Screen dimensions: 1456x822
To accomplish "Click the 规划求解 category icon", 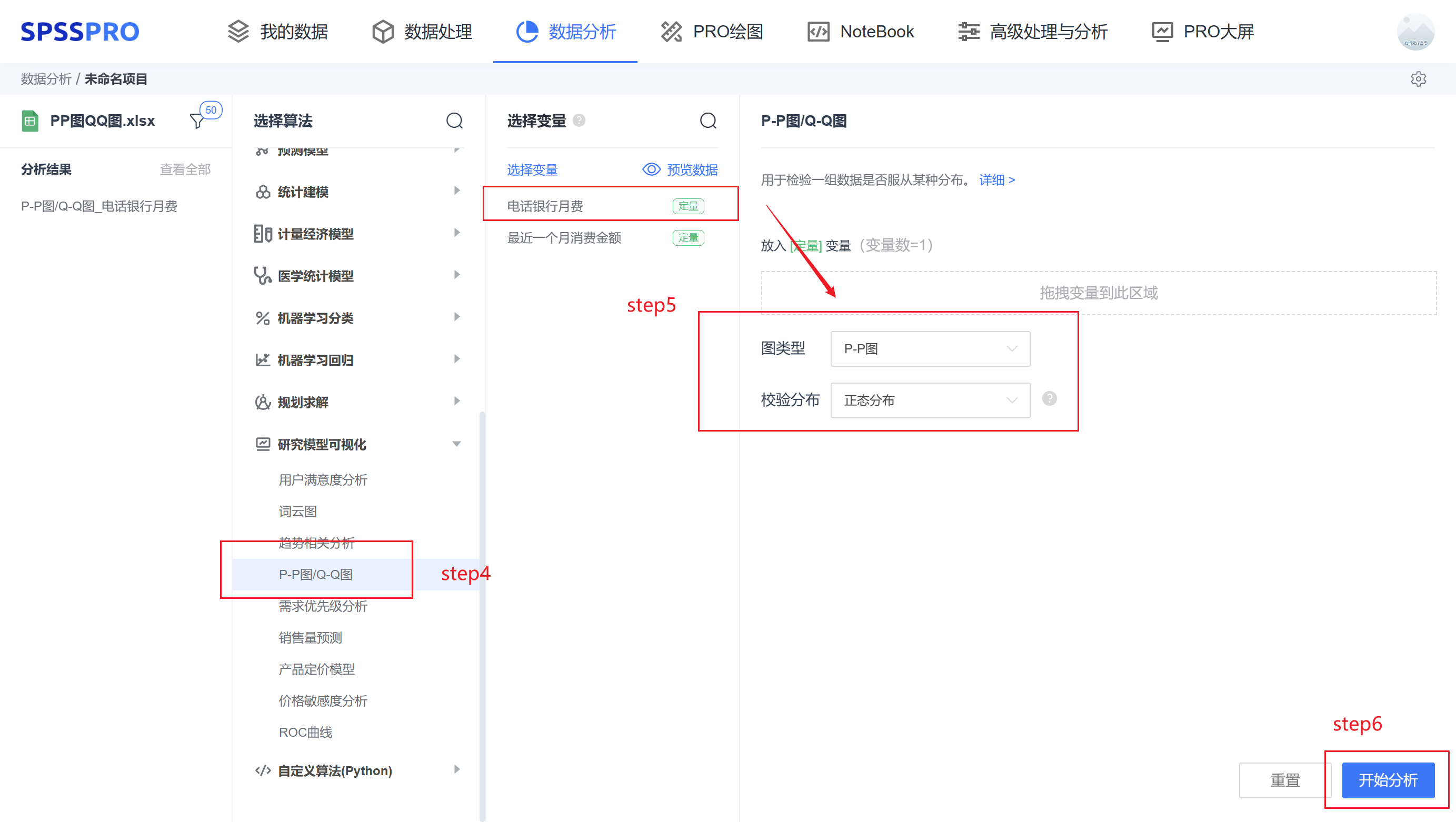I will coord(263,402).
